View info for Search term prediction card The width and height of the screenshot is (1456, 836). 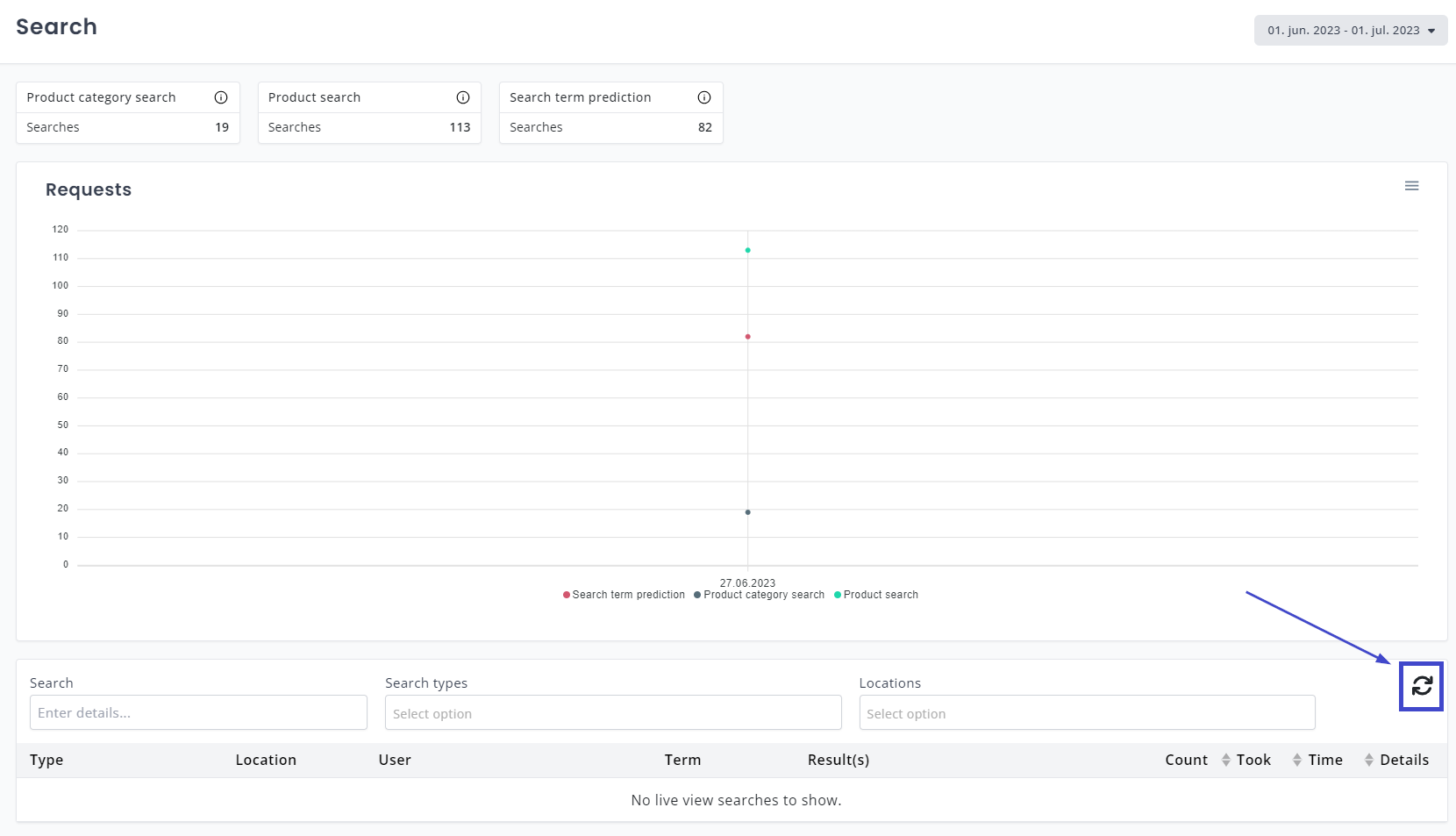pos(704,97)
